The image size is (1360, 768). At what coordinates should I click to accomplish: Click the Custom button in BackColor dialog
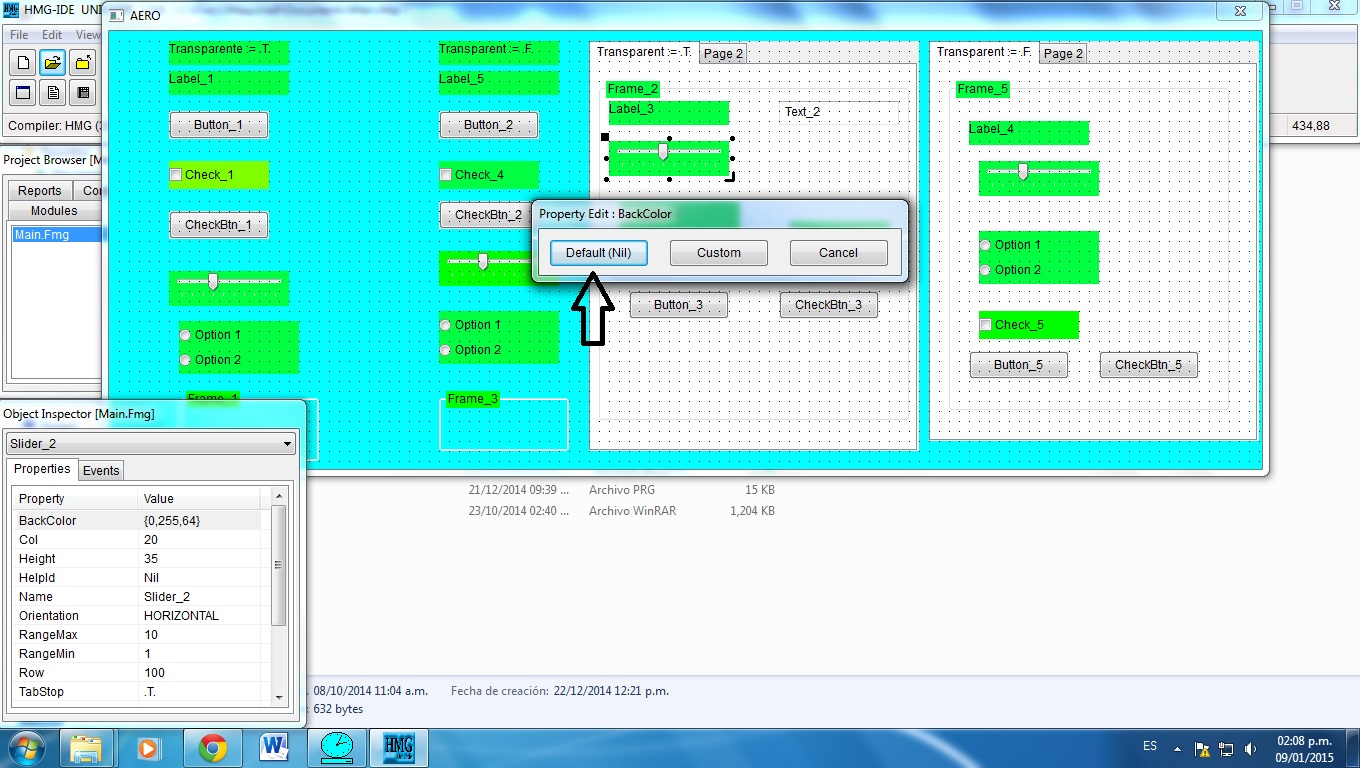pos(719,253)
